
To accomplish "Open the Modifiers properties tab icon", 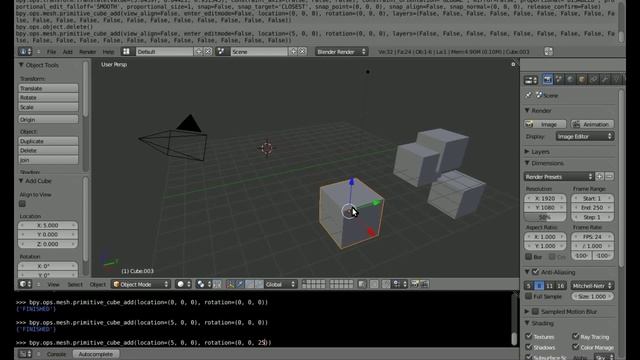I will tap(606, 80).
